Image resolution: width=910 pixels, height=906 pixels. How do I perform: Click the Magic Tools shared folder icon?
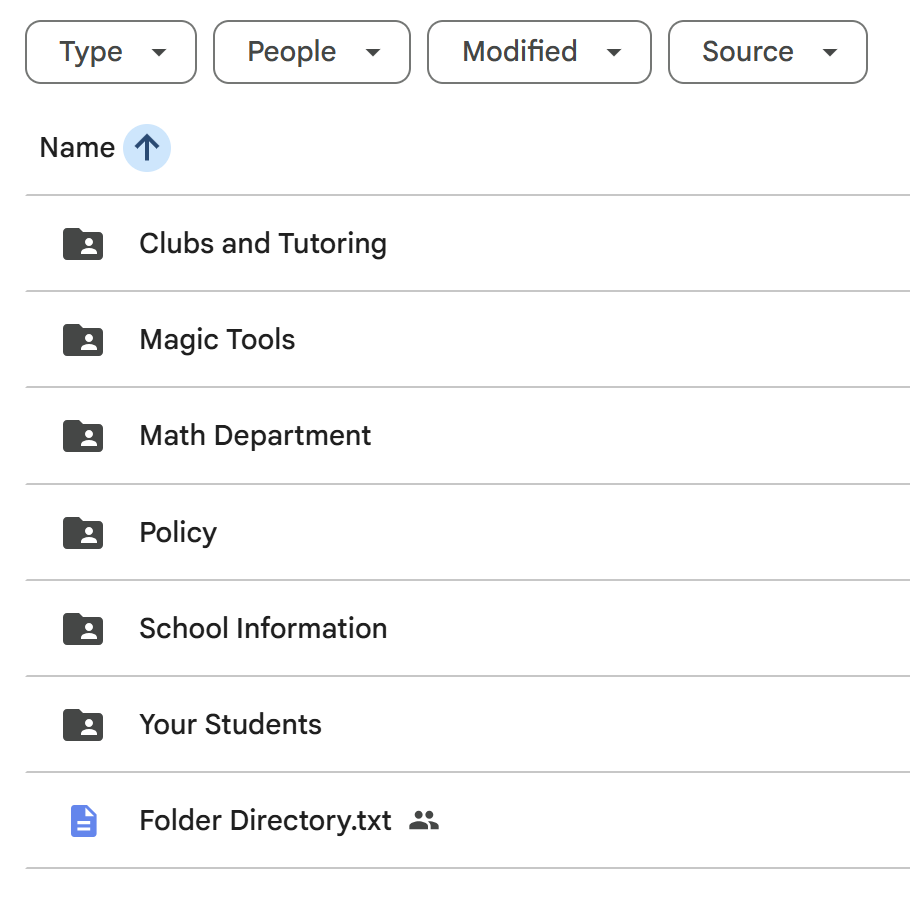pyautogui.click(x=83, y=340)
